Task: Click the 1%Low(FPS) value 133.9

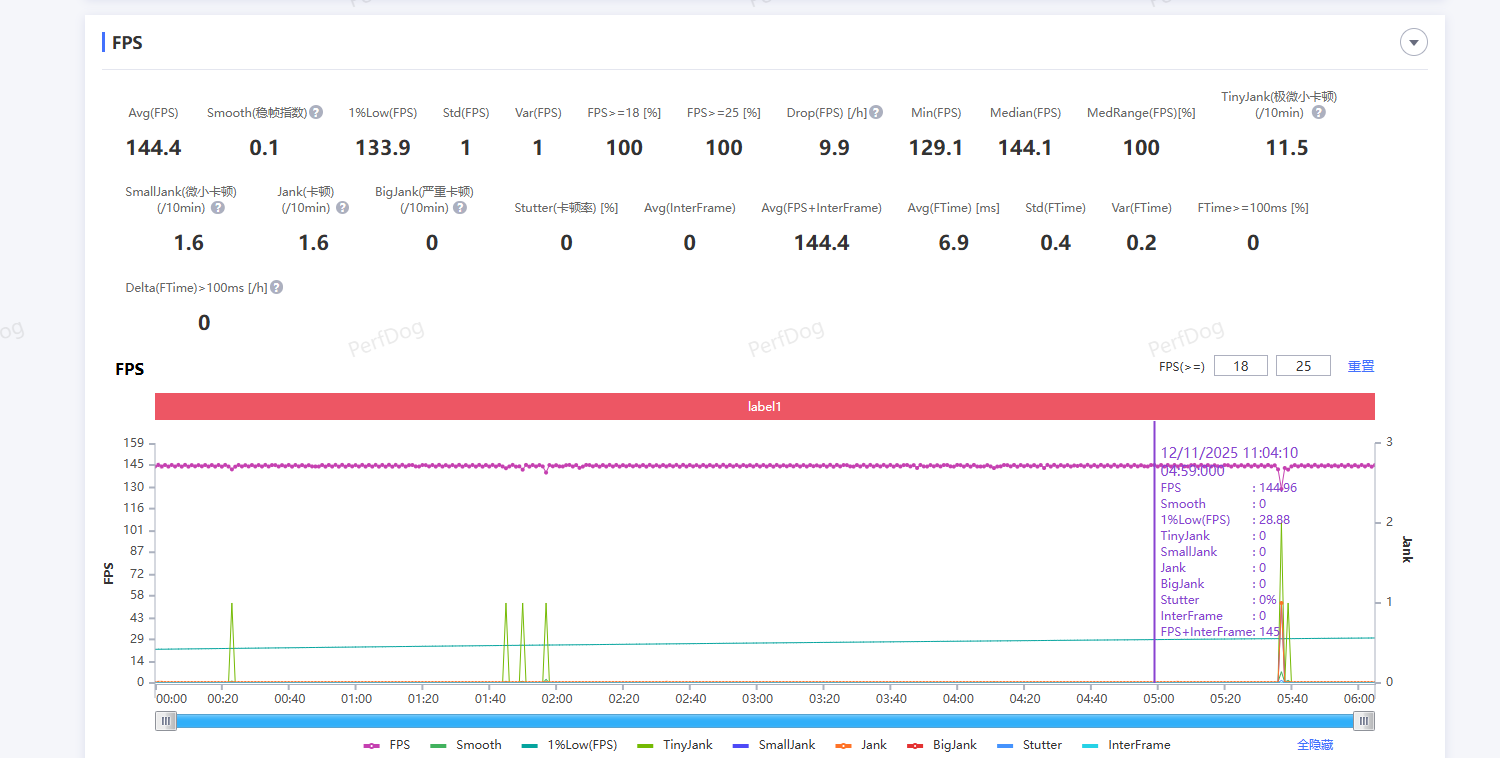Action: click(x=383, y=148)
